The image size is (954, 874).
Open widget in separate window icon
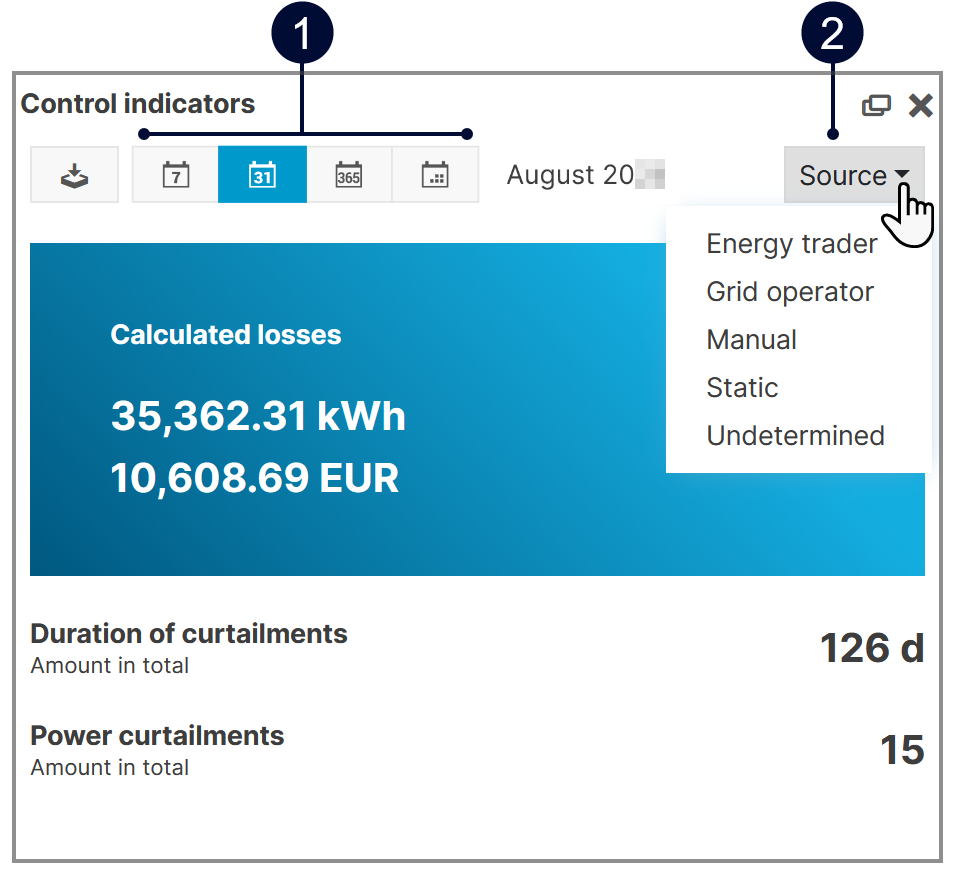point(876,105)
